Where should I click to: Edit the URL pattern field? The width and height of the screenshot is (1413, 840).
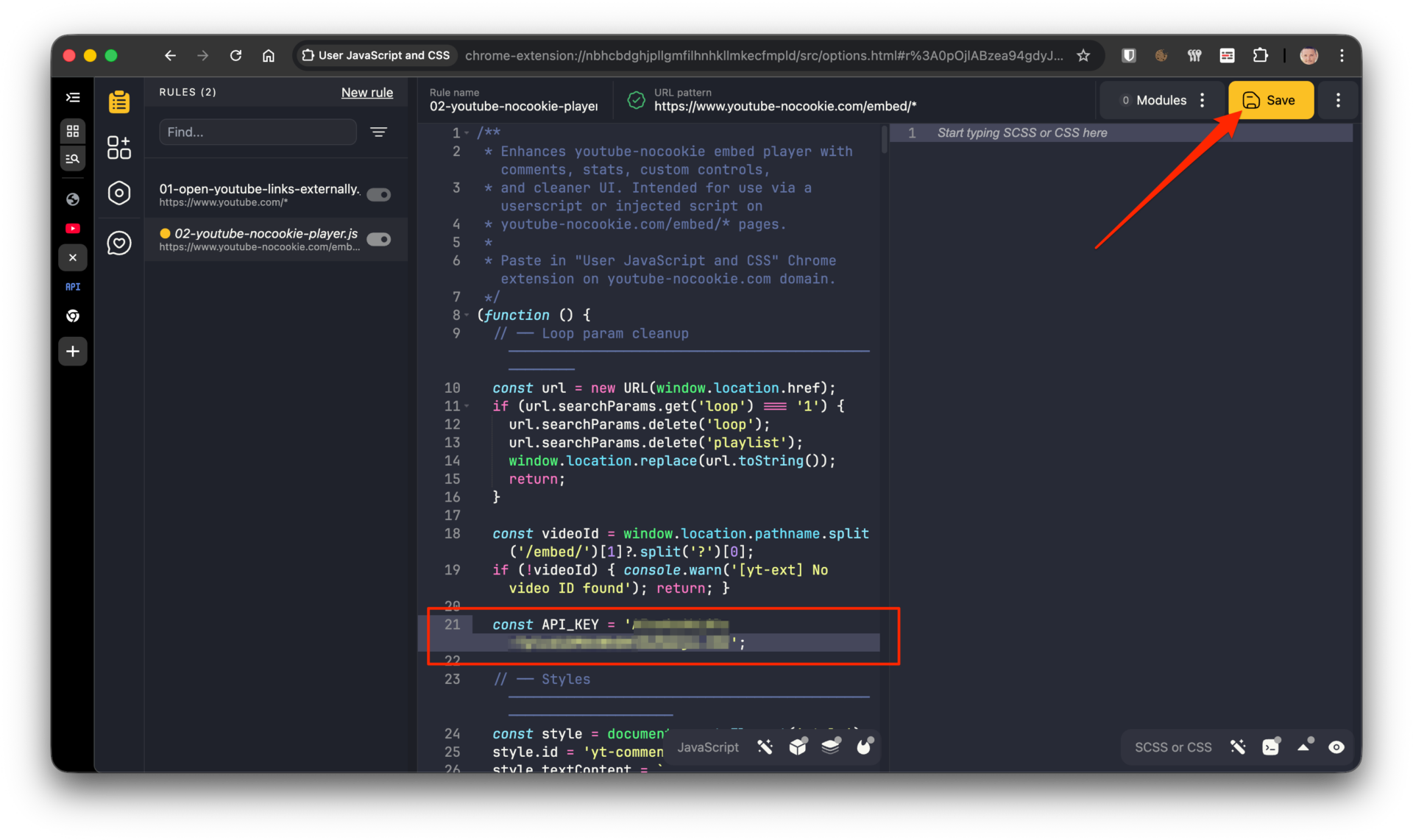[785, 100]
